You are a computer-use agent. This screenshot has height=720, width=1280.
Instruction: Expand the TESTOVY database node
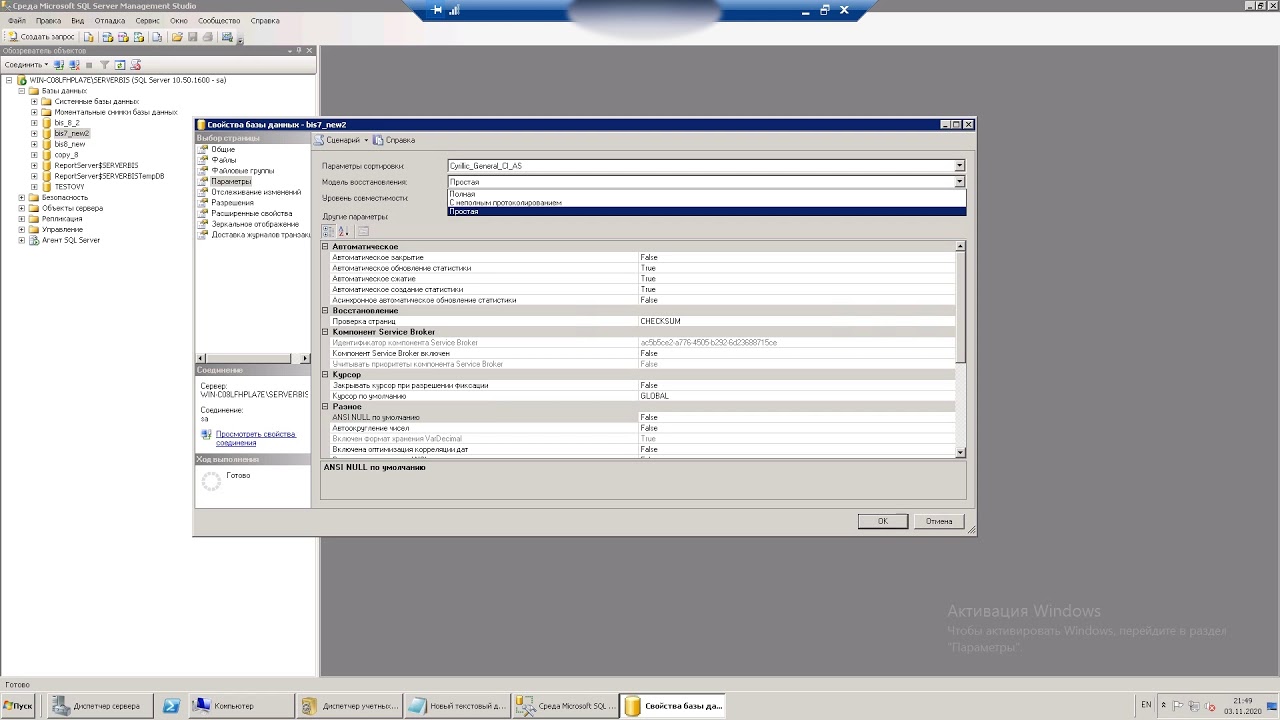34,187
